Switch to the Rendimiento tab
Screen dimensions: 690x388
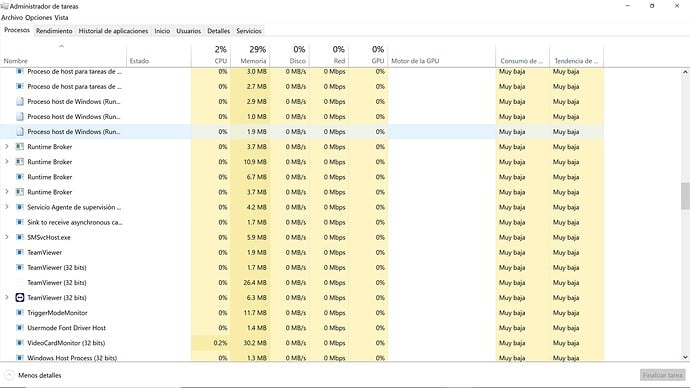coord(54,31)
